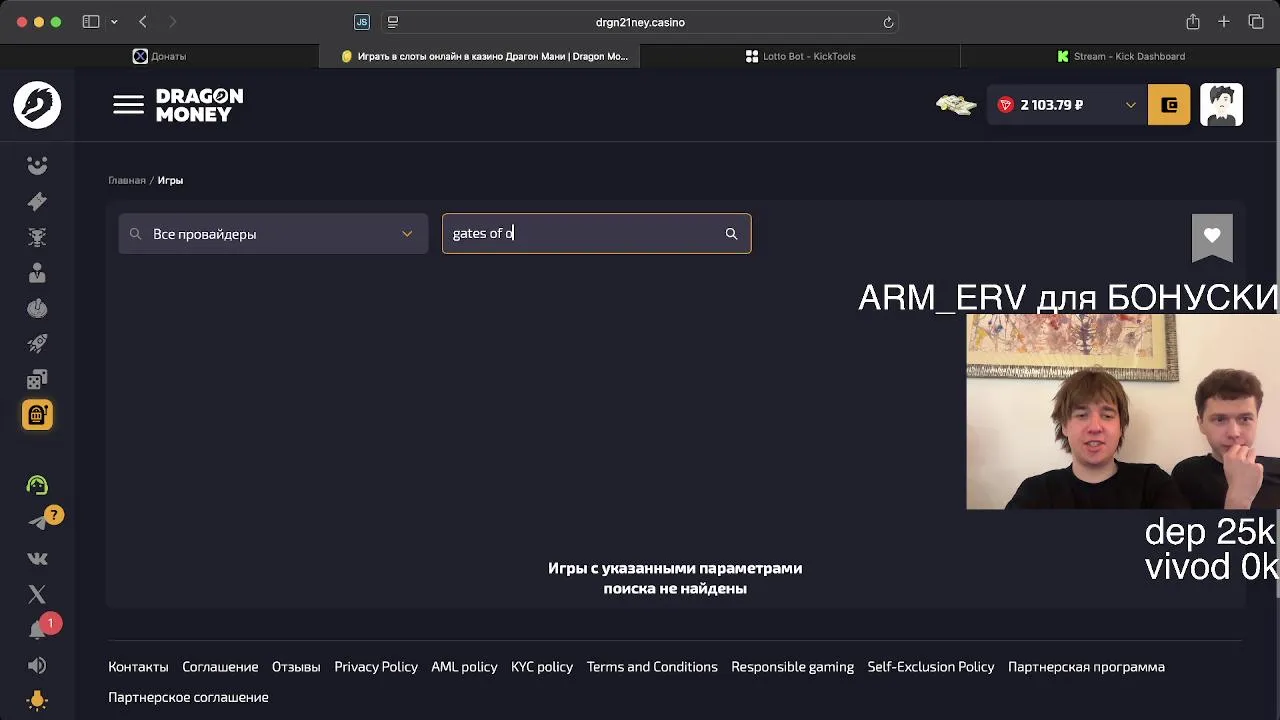Open the Отзывы footer link
This screenshot has width=1280, height=720.
[x=296, y=667]
